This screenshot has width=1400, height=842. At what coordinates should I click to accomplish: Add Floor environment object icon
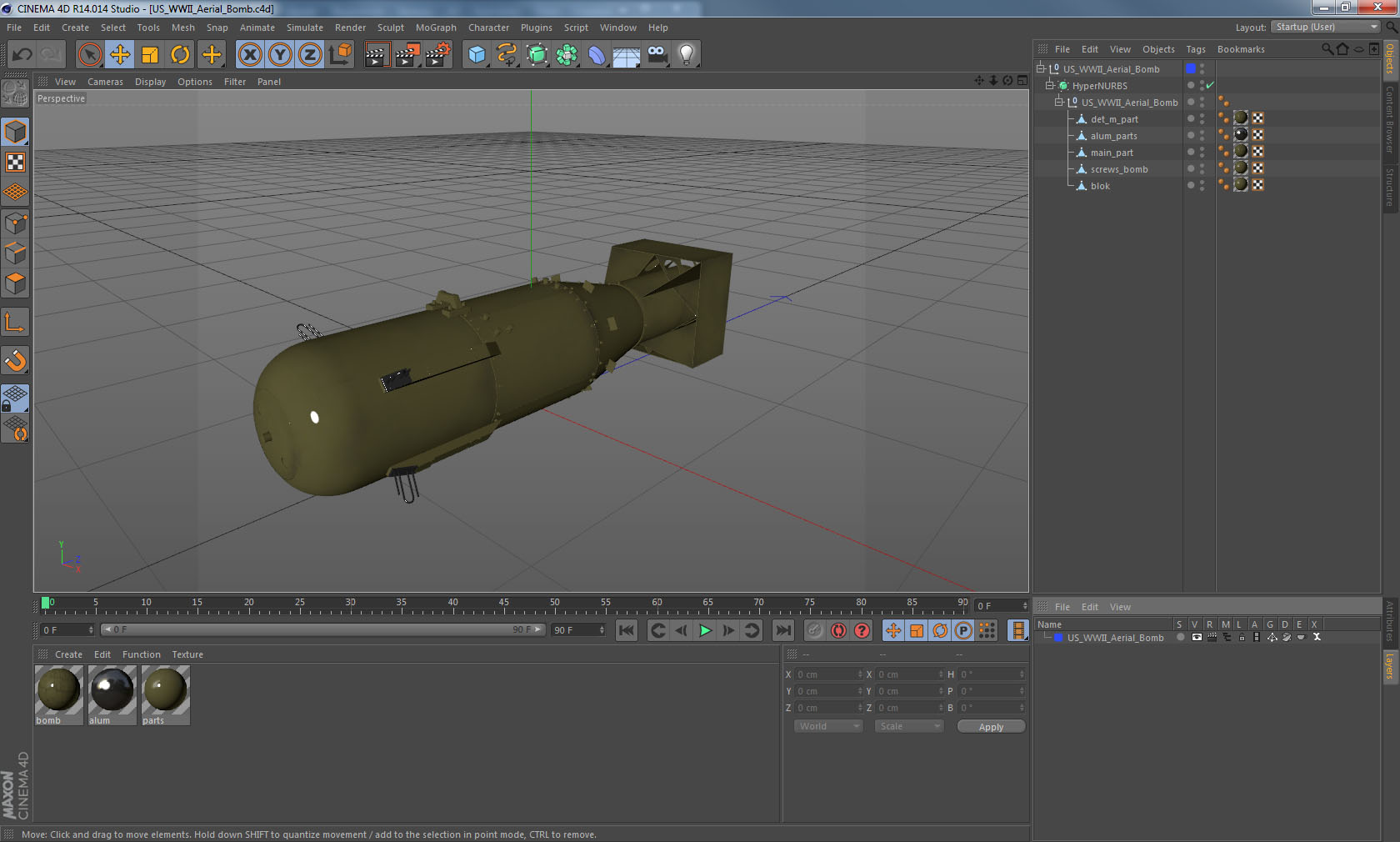pyautogui.click(x=627, y=55)
